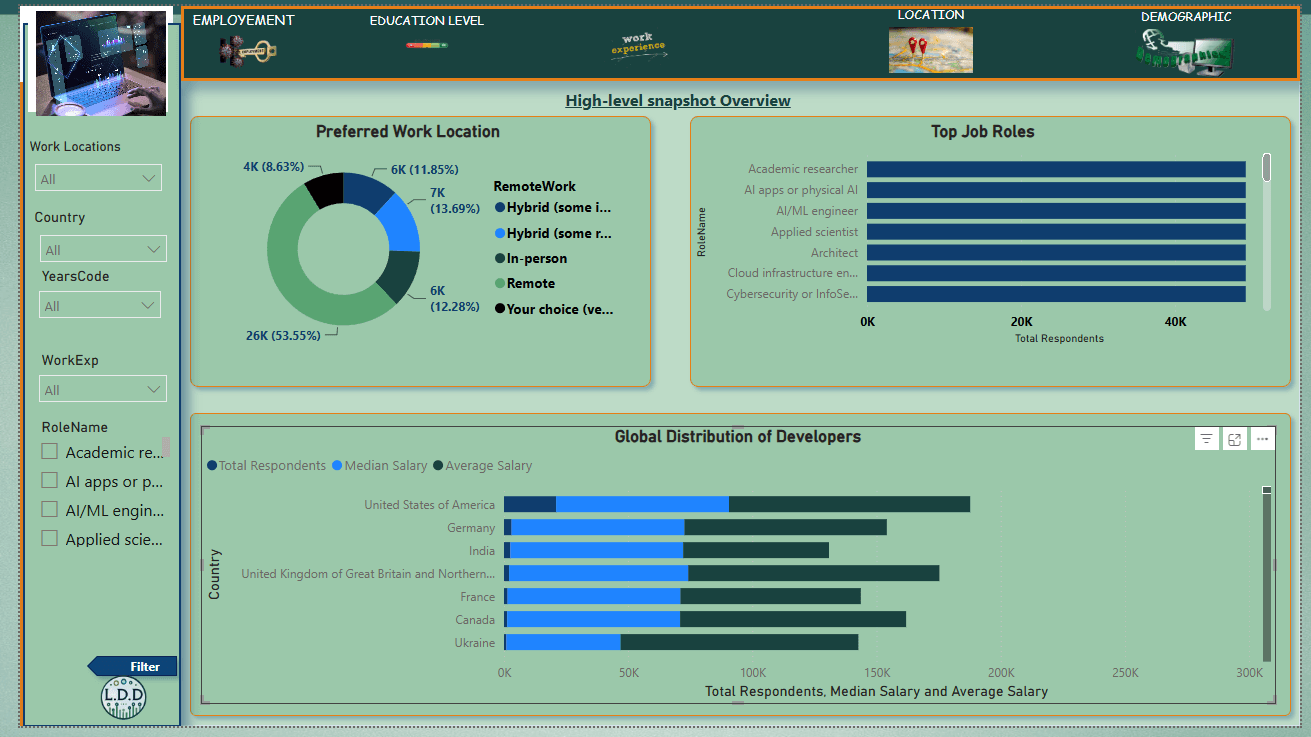Select the In-person legend item
The height and width of the screenshot is (737, 1311).
(x=530, y=258)
